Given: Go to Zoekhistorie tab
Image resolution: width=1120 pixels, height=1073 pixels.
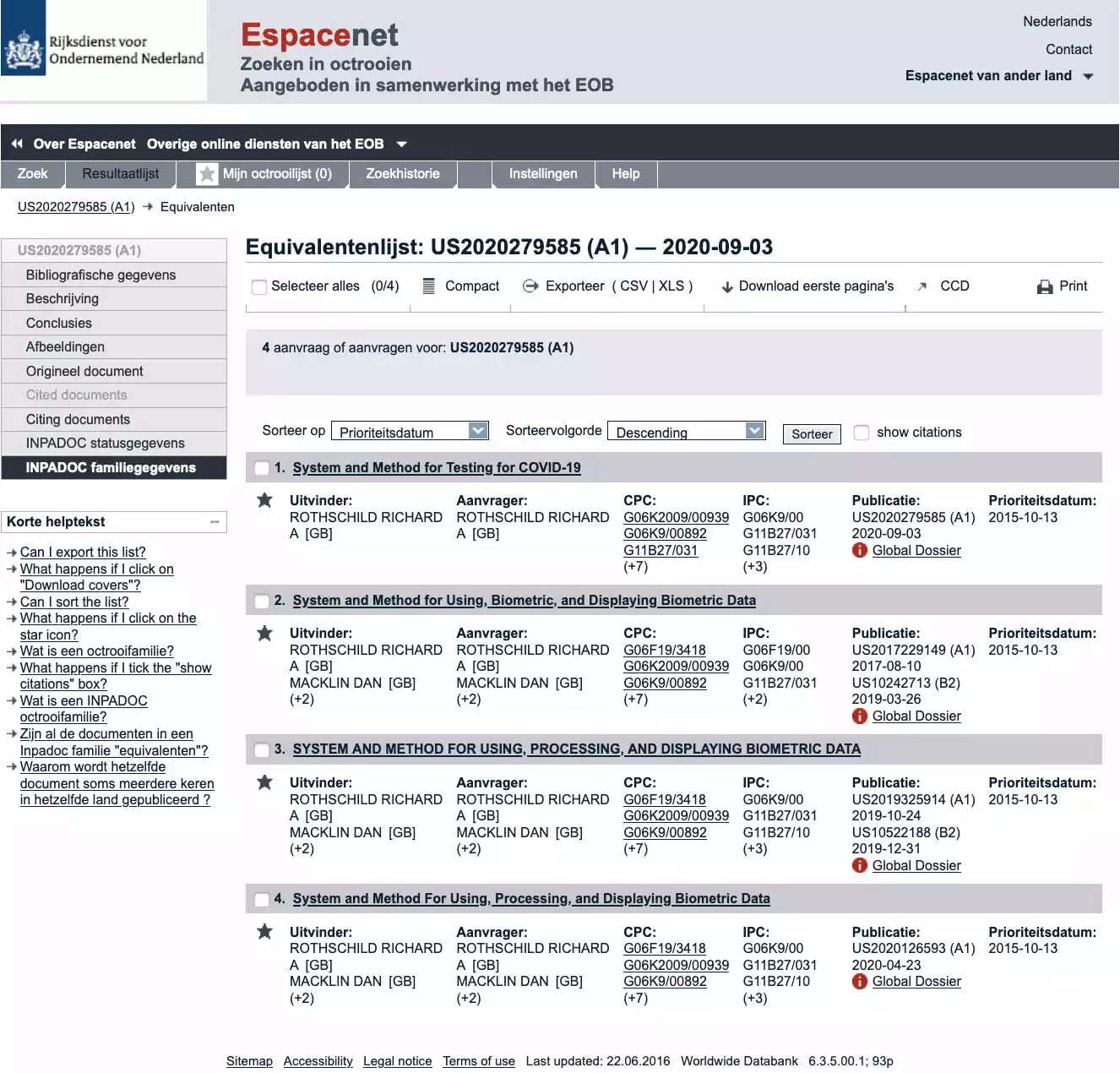Looking at the screenshot, I should tap(403, 174).
